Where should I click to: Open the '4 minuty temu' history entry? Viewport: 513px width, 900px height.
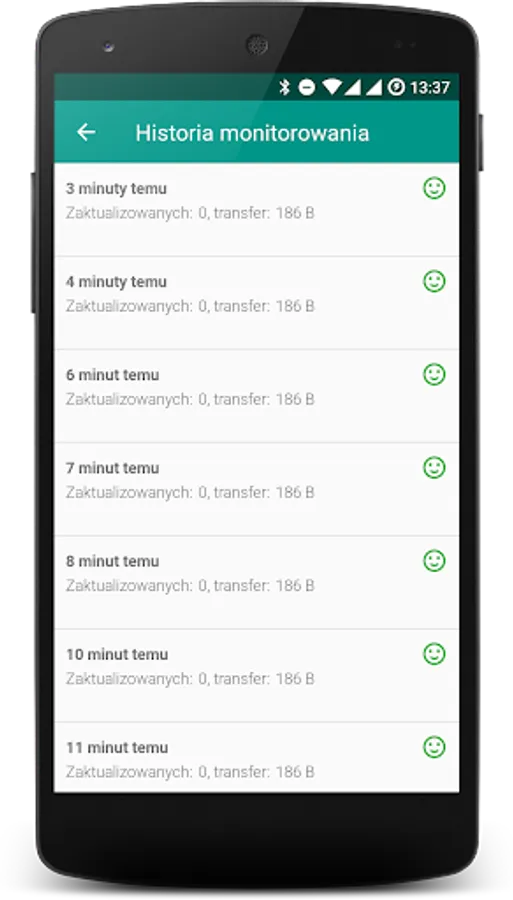(x=256, y=303)
